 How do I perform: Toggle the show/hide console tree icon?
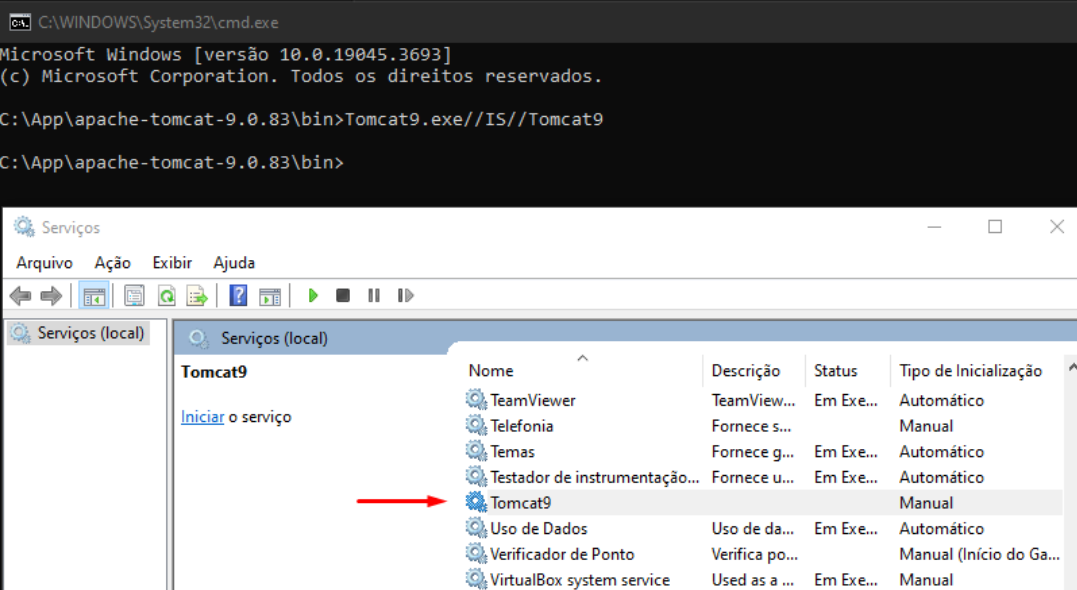click(x=94, y=296)
